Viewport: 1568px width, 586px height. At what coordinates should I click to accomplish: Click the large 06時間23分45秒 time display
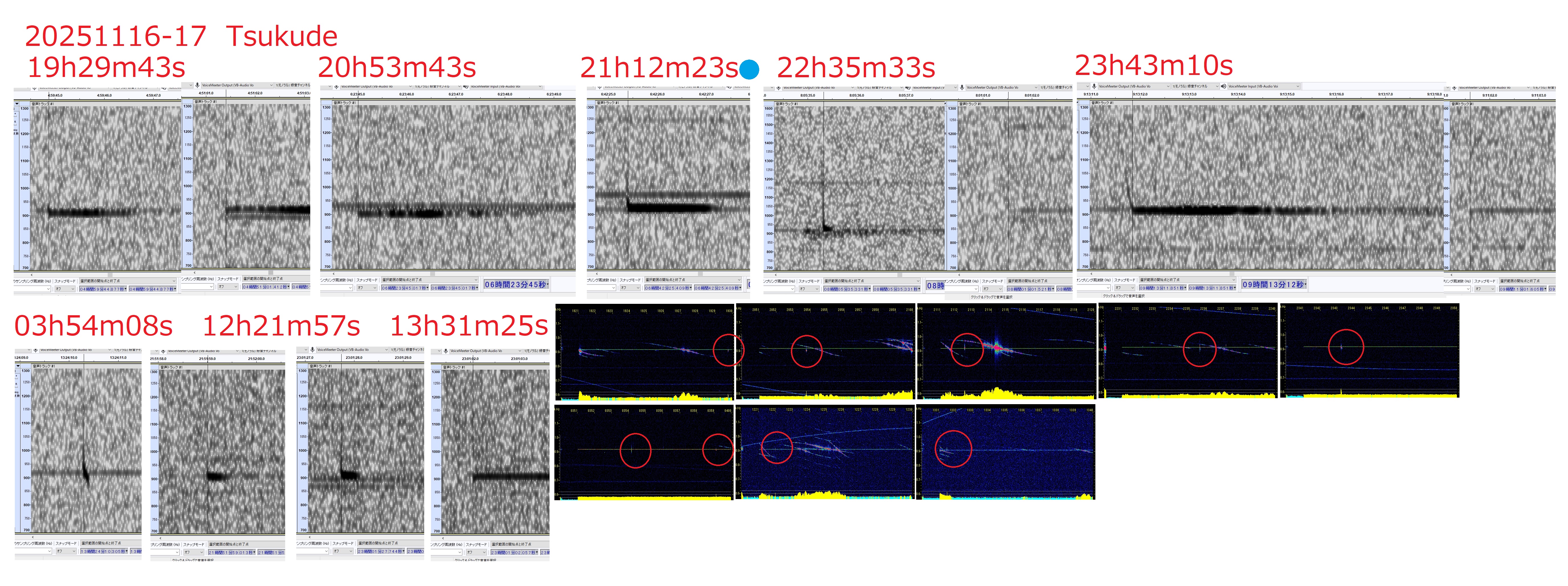pos(516,284)
